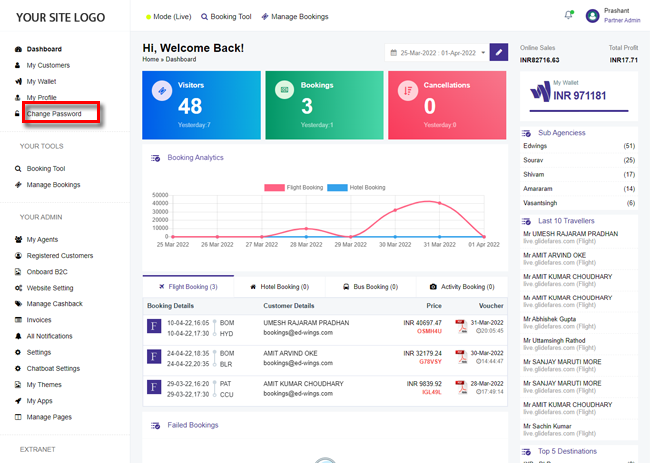Click price INR 40697.47
This screenshot has width=650, height=463.
(x=422, y=322)
